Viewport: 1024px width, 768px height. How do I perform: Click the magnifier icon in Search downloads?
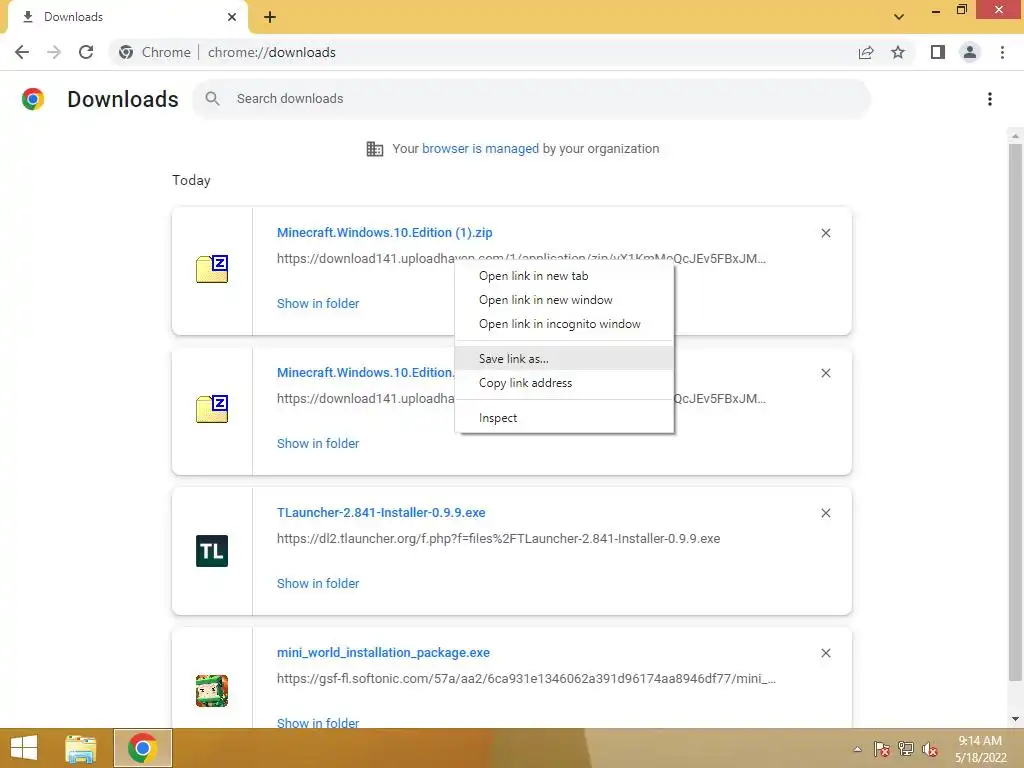pos(212,99)
